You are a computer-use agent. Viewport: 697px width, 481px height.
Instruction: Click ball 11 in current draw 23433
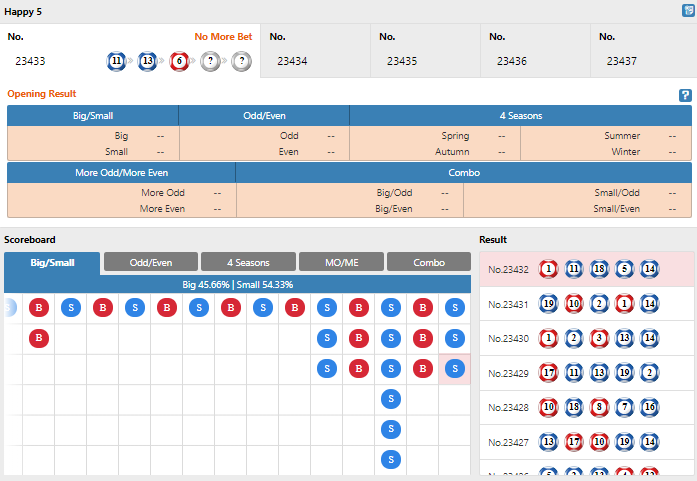point(117,61)
